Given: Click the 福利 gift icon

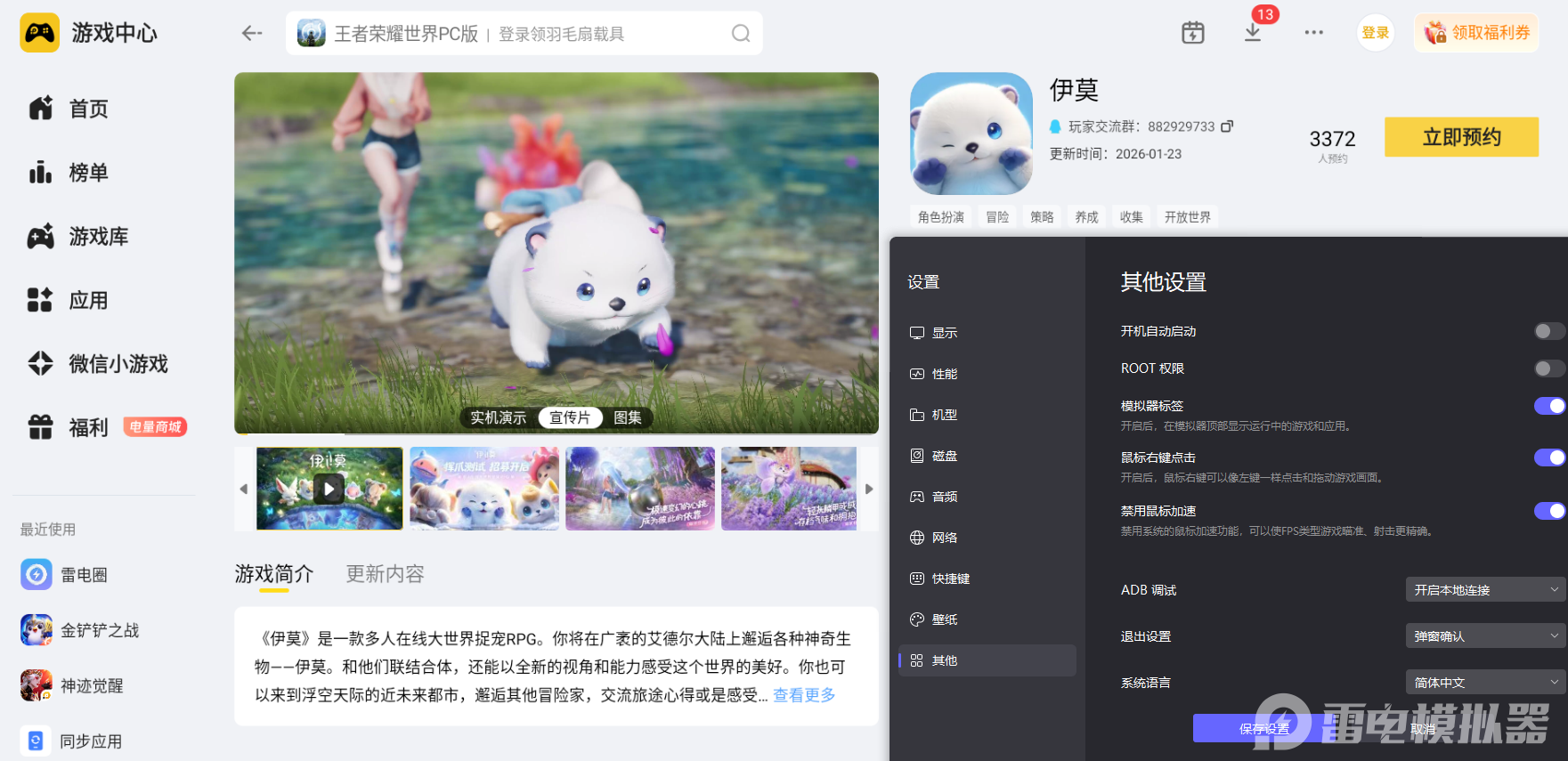Looking at the screenshot, I should tap(41, 427).
